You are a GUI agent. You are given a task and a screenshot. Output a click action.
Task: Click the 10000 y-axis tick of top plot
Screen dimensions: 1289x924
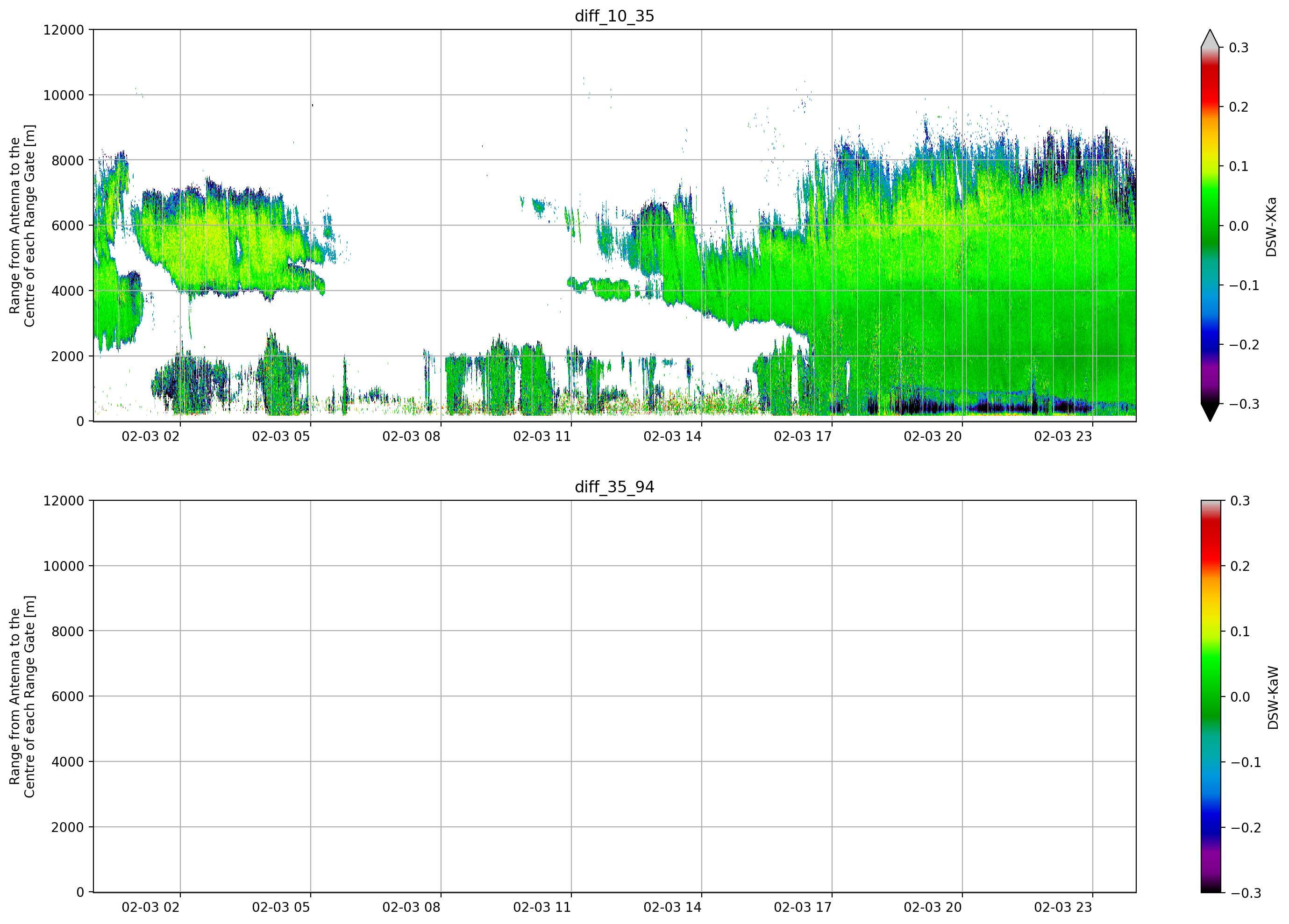[64, 95]
